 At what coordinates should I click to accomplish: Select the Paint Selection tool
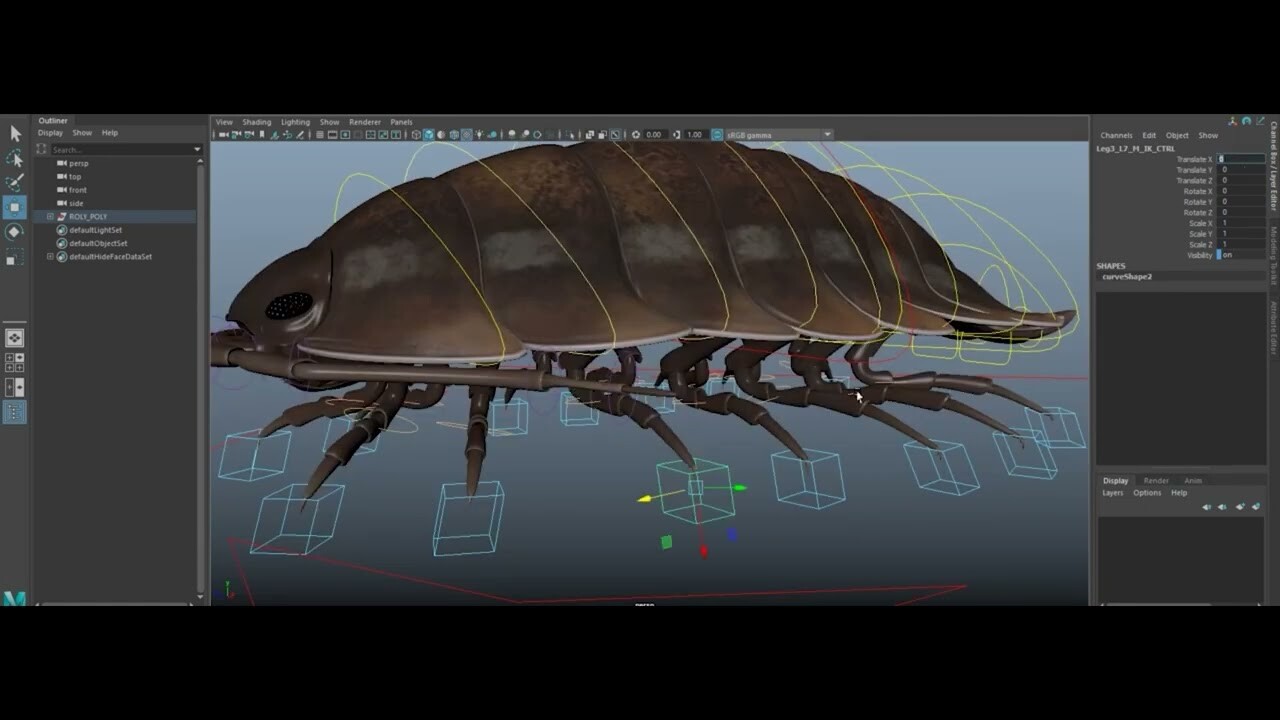coord(14,183)
